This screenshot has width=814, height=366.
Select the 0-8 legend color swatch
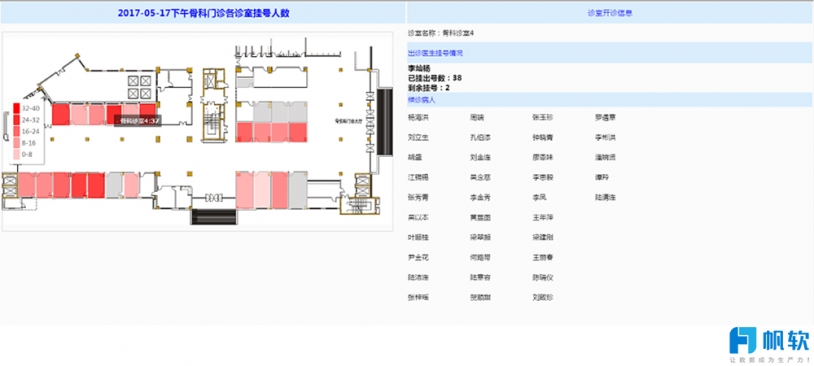click(17, 154)
